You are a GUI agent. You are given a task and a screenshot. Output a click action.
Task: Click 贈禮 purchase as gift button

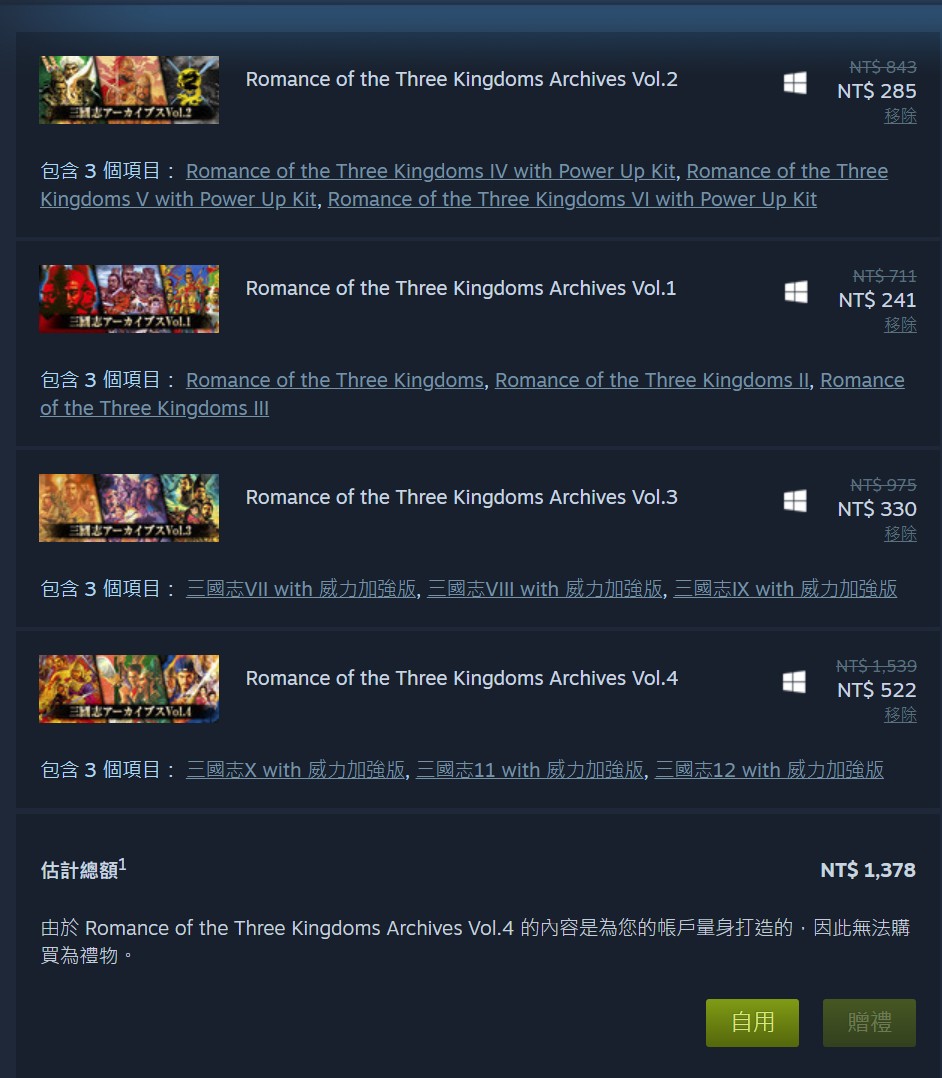point(869,1022)
